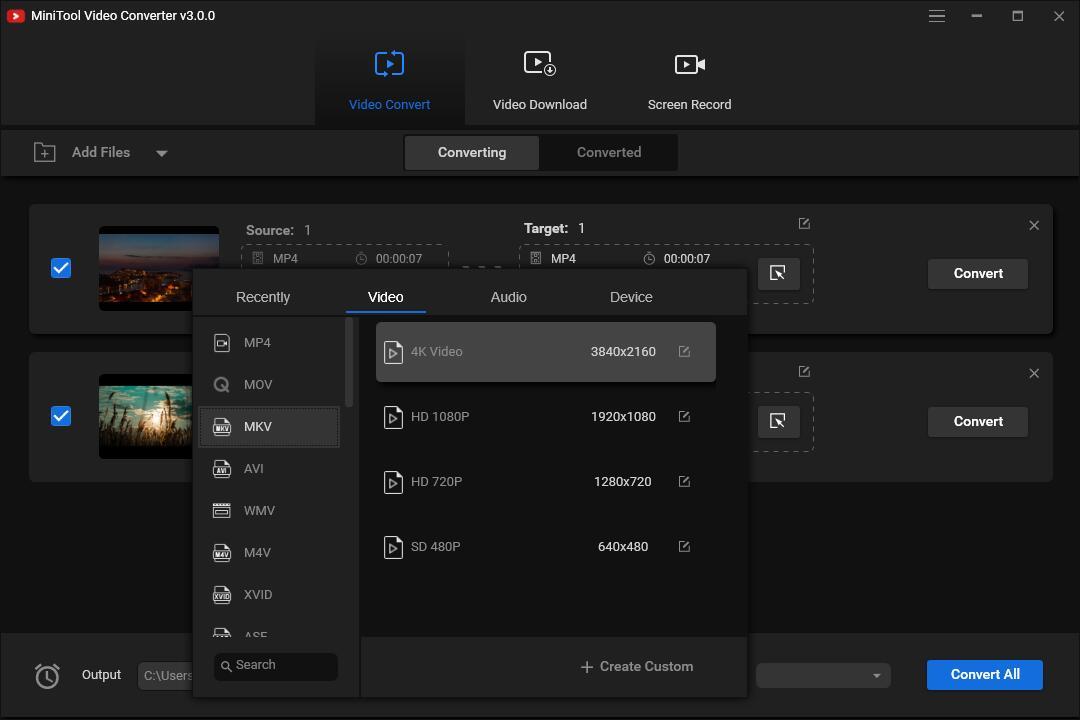Open the Screen Record section

coord(689,81)
